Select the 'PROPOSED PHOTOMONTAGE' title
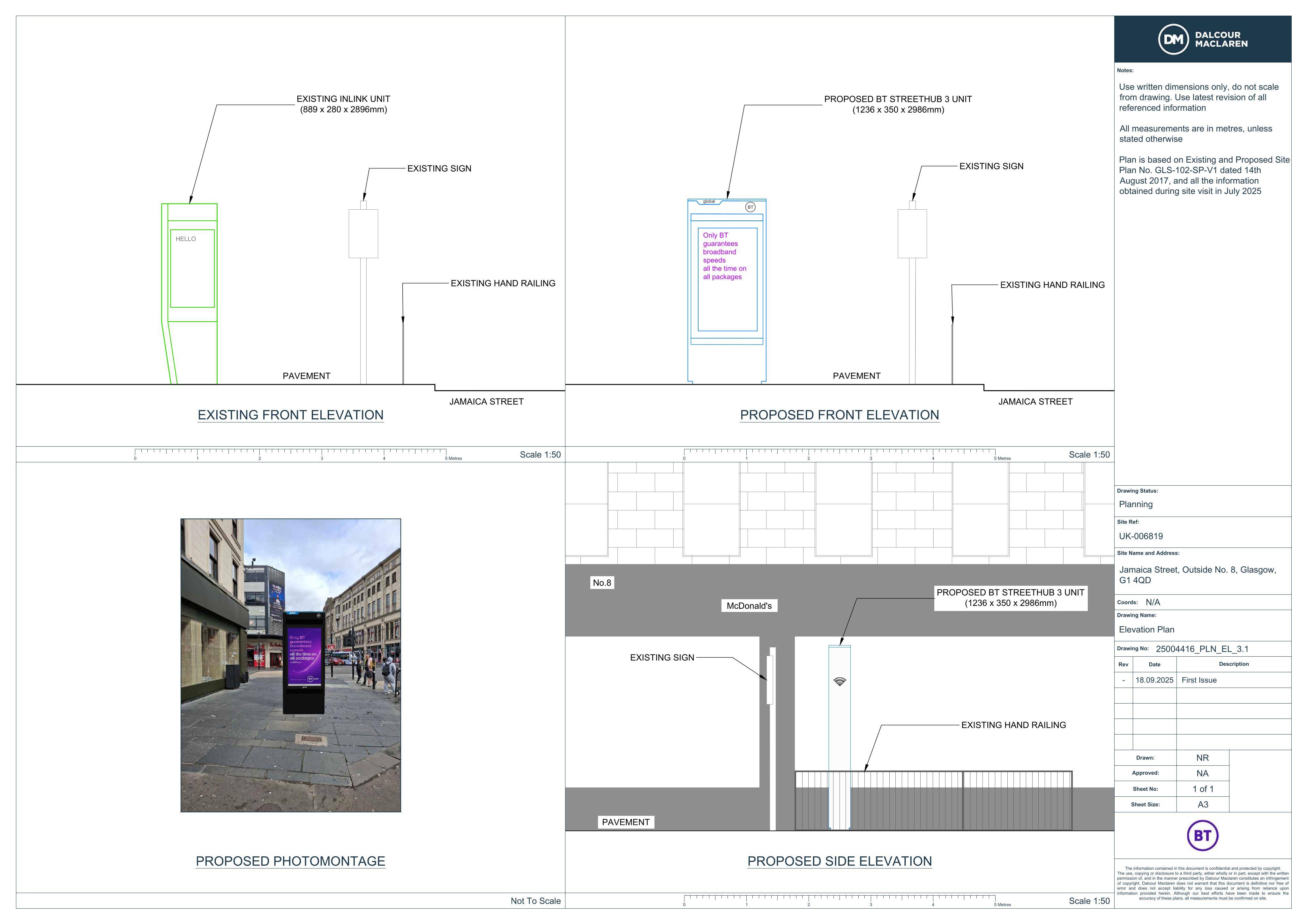 tap(291, 861)
